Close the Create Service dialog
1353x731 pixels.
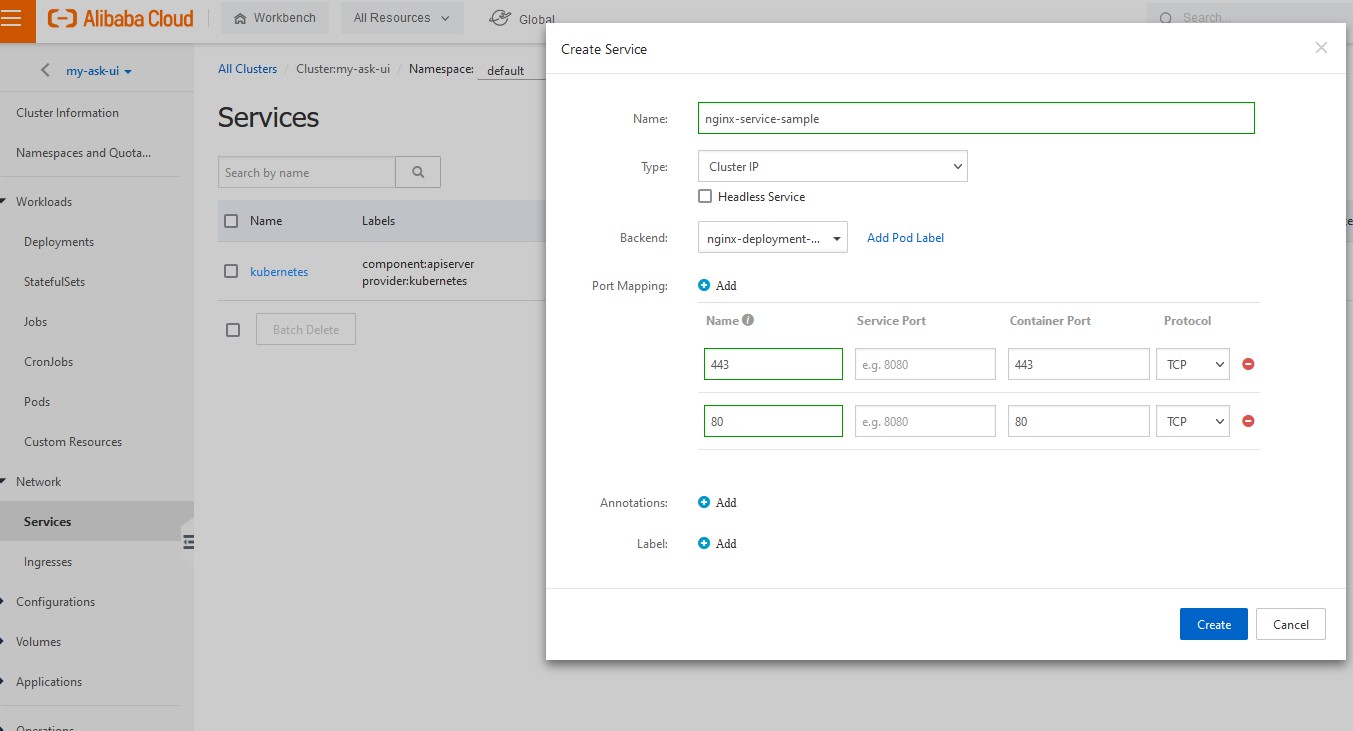[1321, 48]
